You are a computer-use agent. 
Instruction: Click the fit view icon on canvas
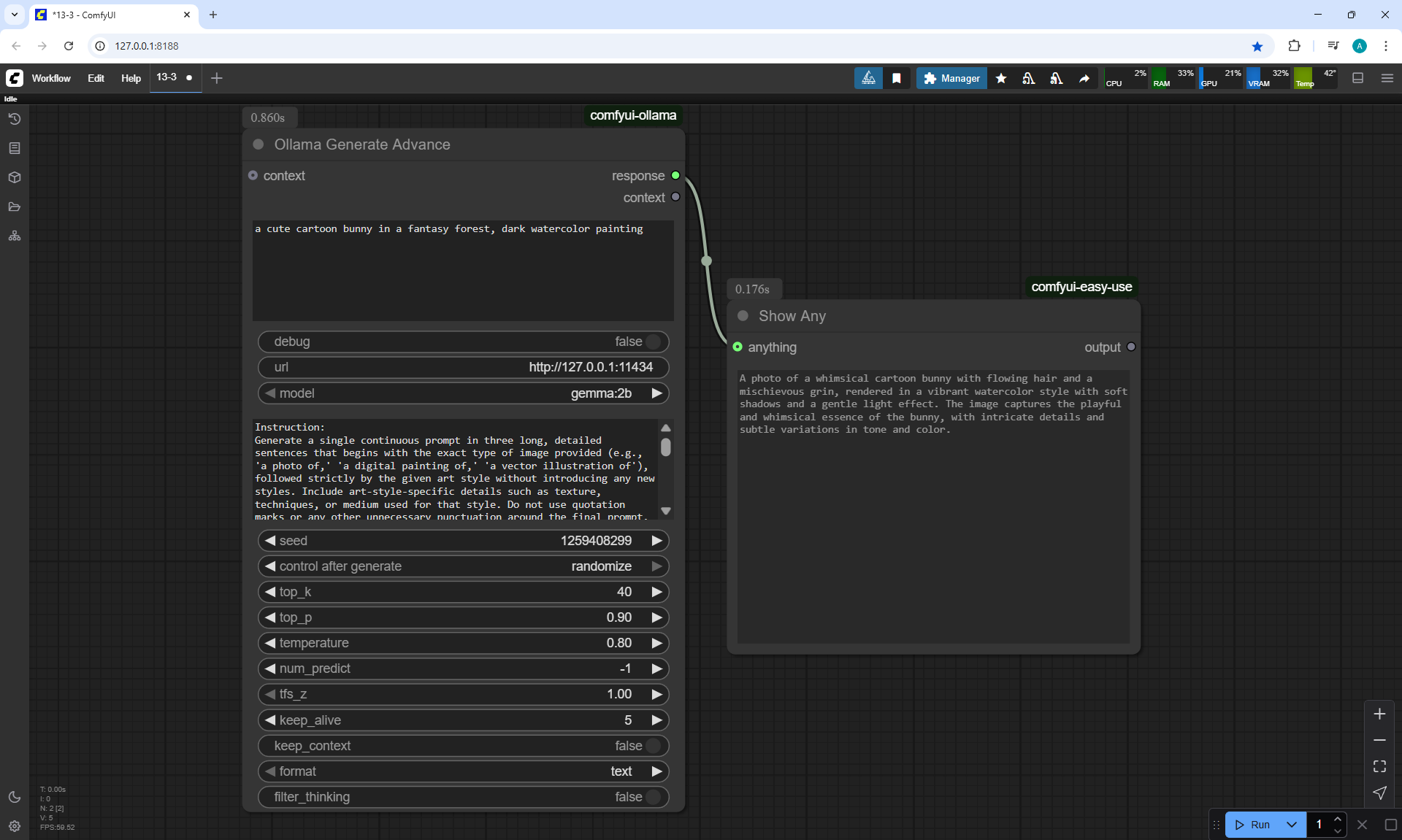[1379, 766]
